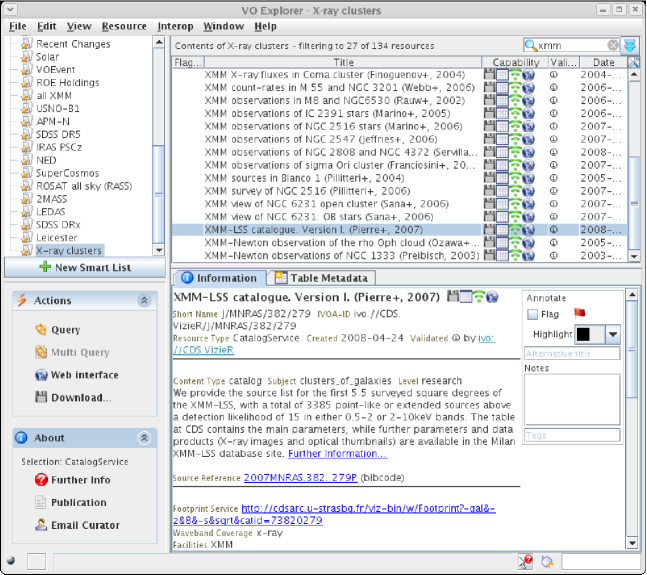The image size is (647, 575).
Task: Open the table column chooser icon
Action: coord(633,62)
